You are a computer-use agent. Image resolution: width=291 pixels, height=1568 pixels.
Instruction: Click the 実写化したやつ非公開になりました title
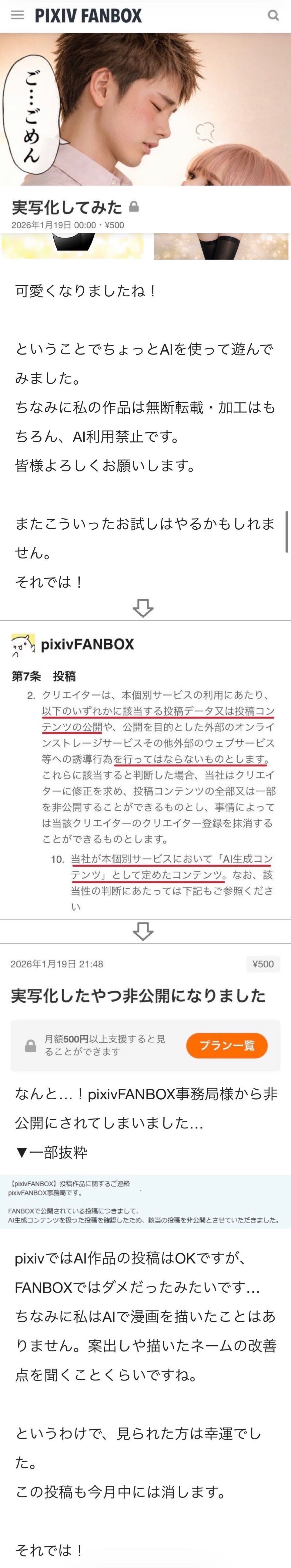tap(138, 996)
